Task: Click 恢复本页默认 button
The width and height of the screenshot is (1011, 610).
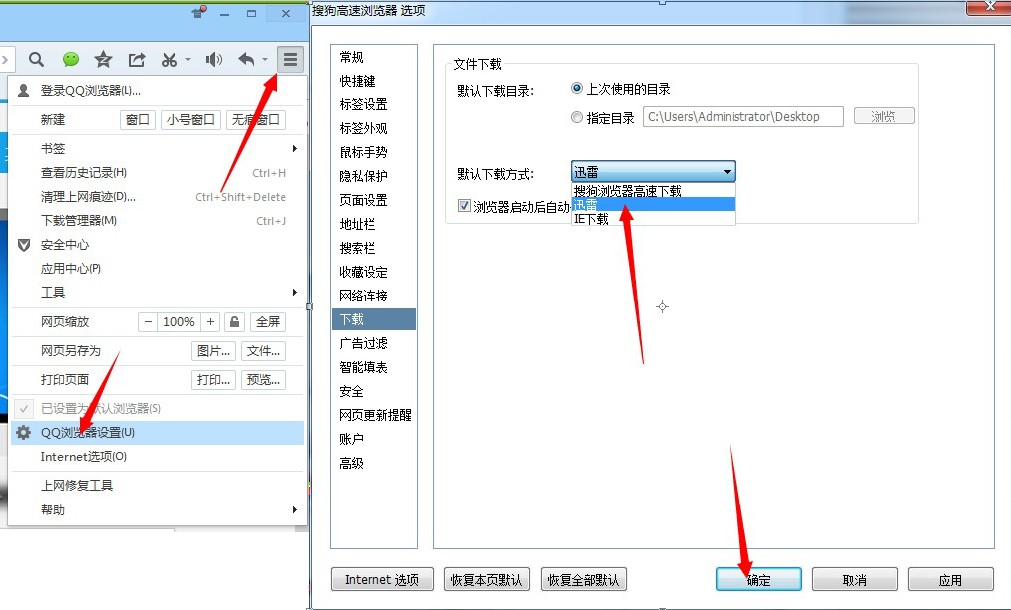Action: point(487,580)
